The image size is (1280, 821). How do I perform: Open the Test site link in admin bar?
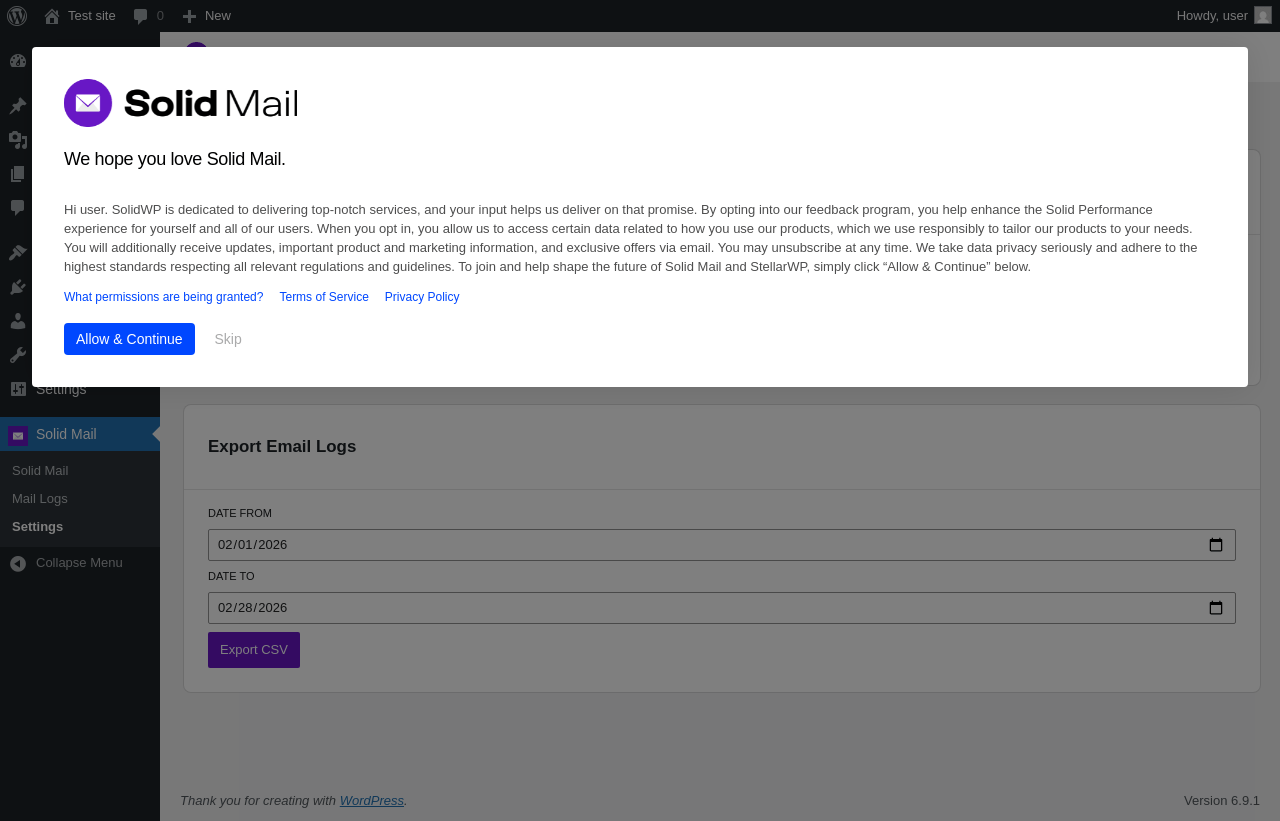[x=80, y=16]
